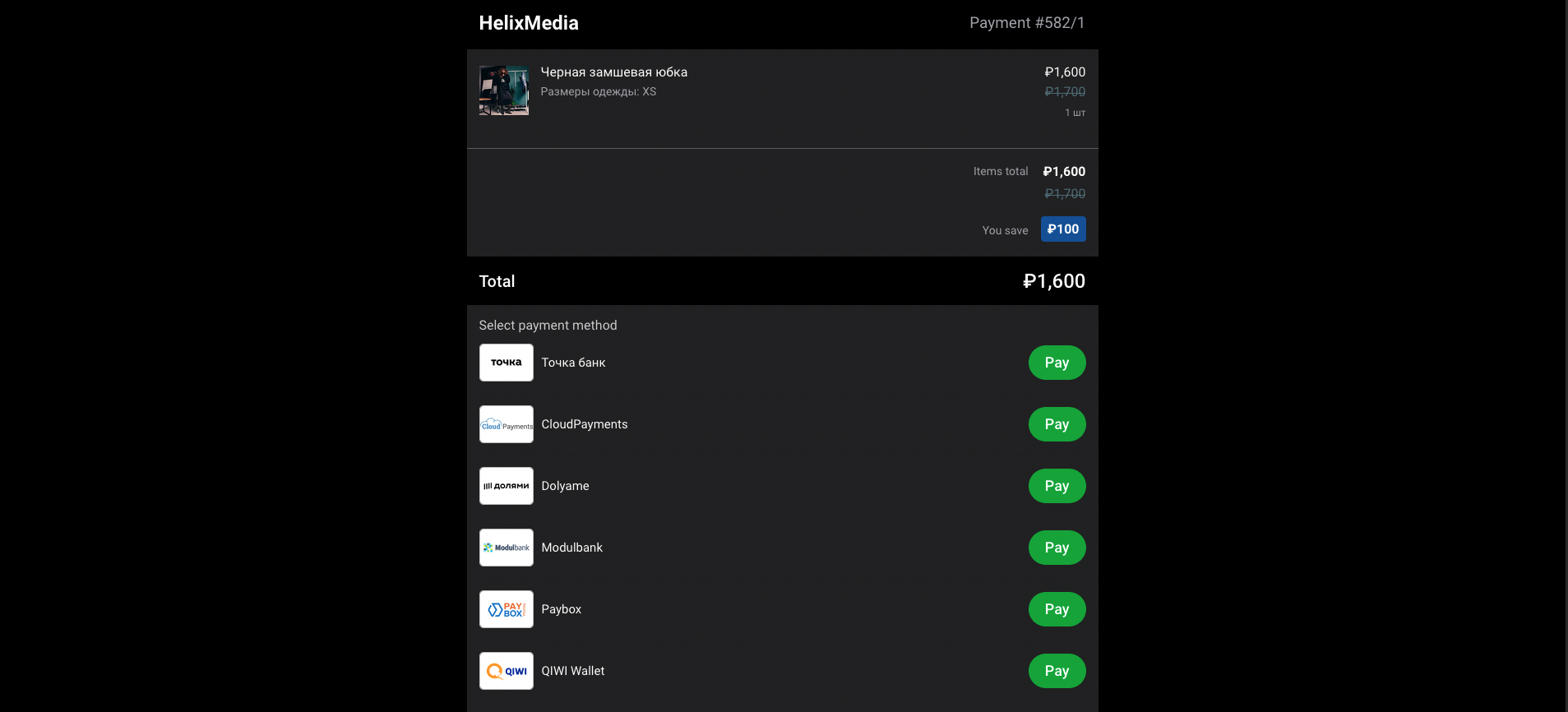The image size is (1568, 712).
Task: Select the Paybox logo icon
Action: pos(506,609)
